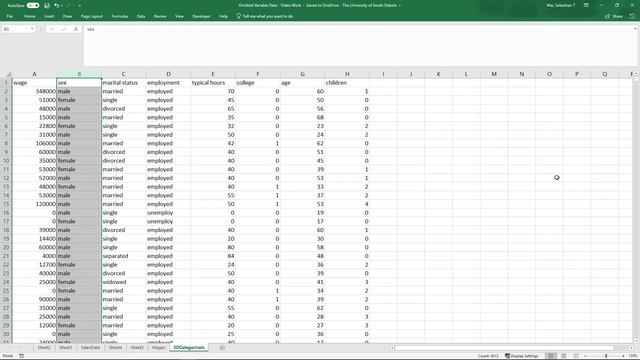This screenshot has width=640, height=360.
Task: Switch to Page Layout view icon
Action: coord(564,356)
